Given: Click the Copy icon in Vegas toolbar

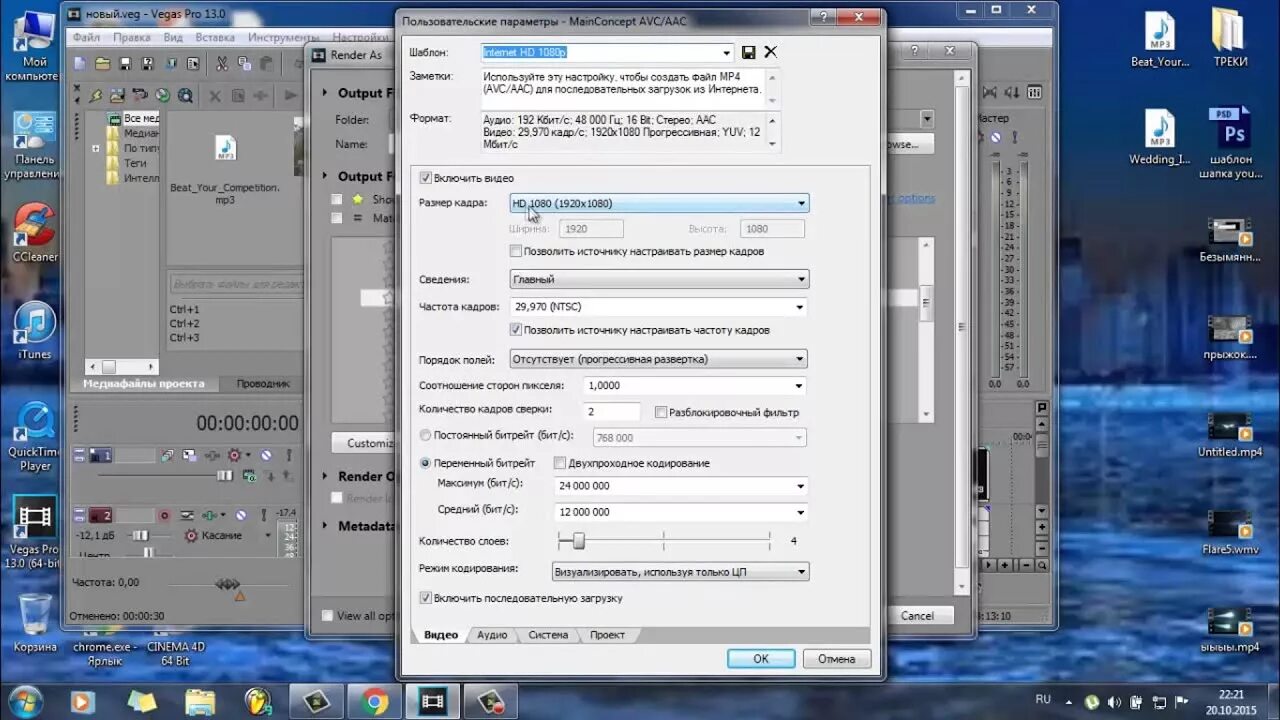Looking at the screenshot, I should click(244, 64).
